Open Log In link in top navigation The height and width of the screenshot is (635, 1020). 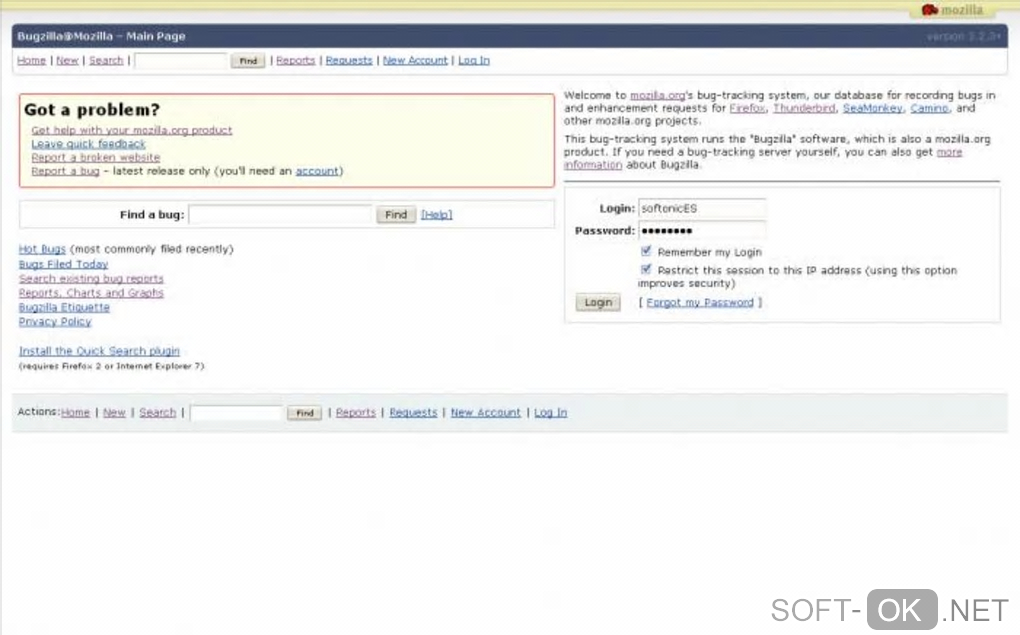coord(474,61)
